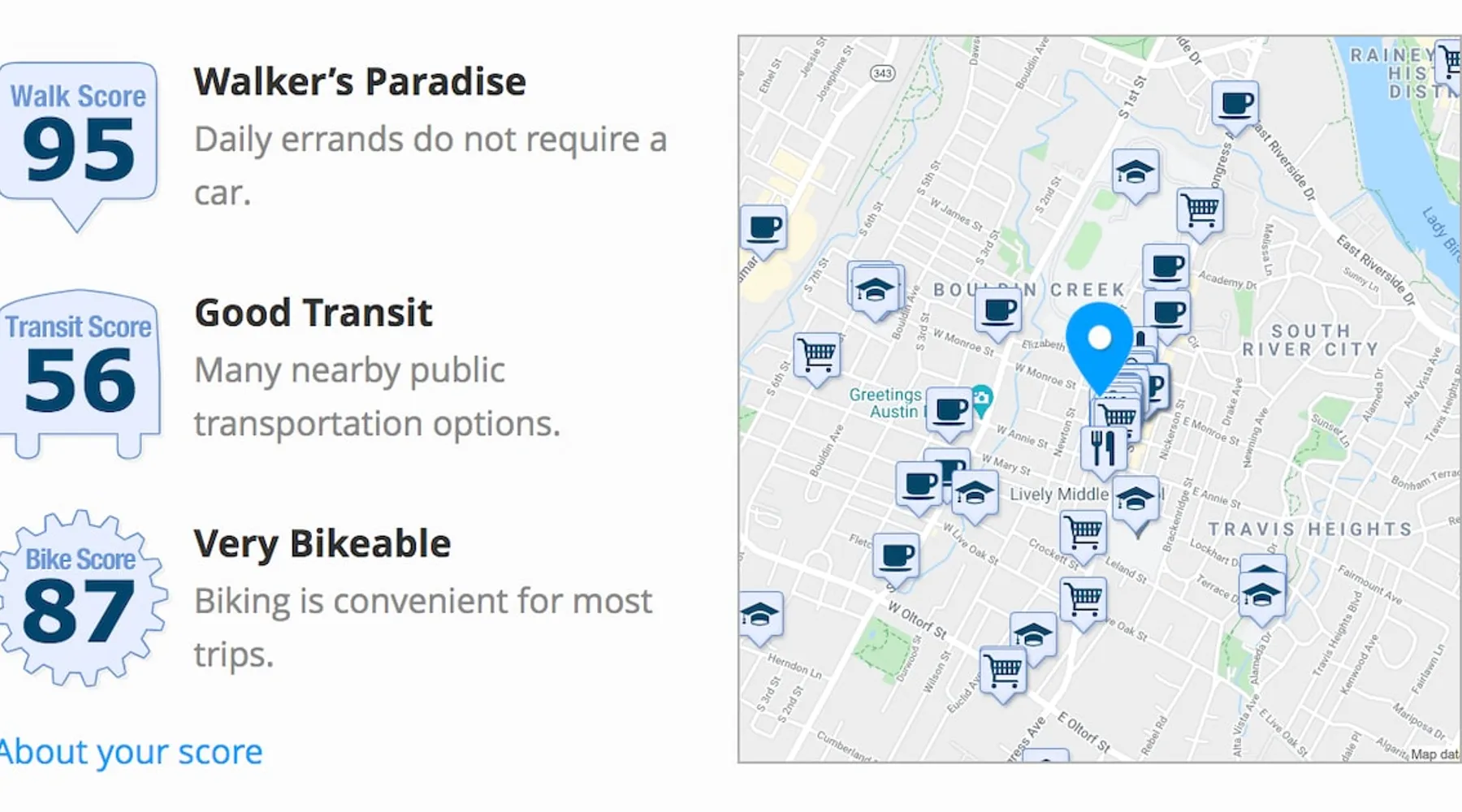Click the coffee cup marker near W Live Oak St
This screenshot has width=1462, height=812.
pos(897,556)
